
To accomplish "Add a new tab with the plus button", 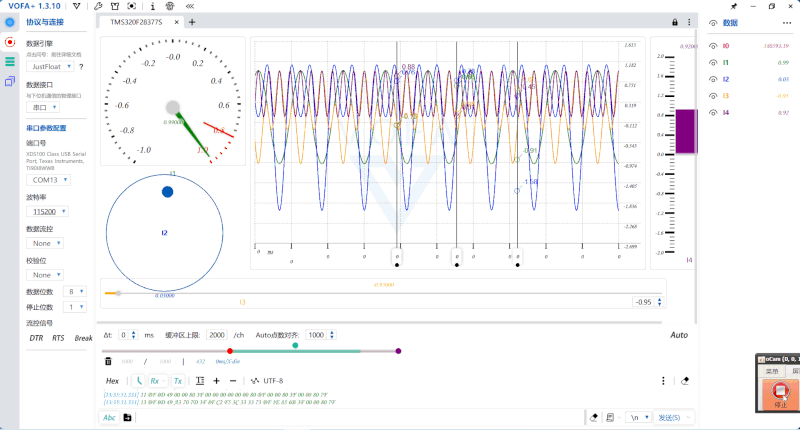I will [192, 22].
